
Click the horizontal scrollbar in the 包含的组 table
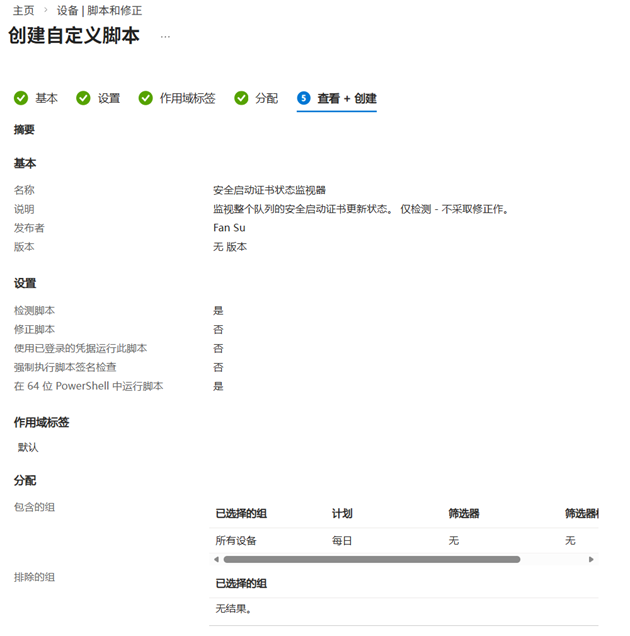point(370,559)
